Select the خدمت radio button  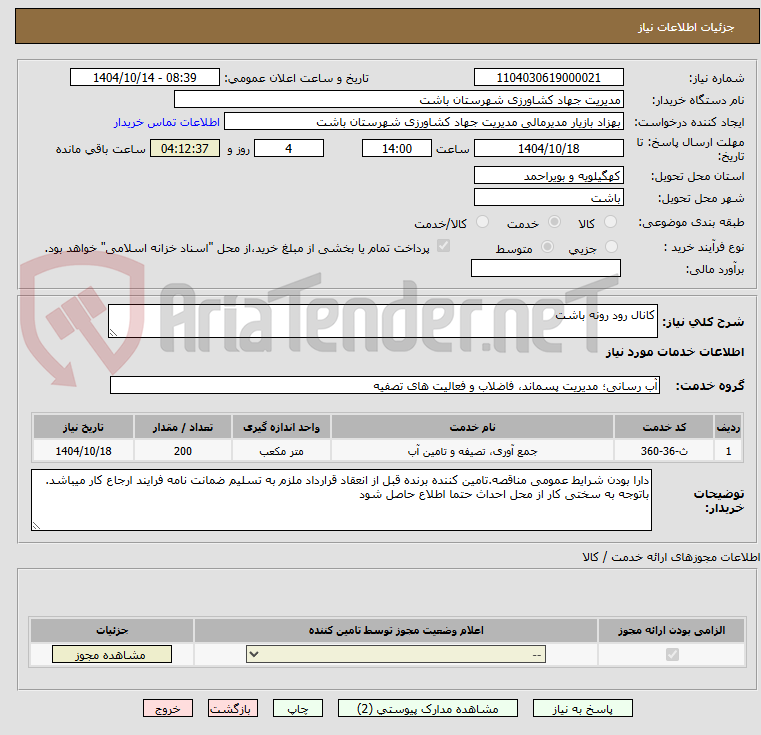point(554,222)
